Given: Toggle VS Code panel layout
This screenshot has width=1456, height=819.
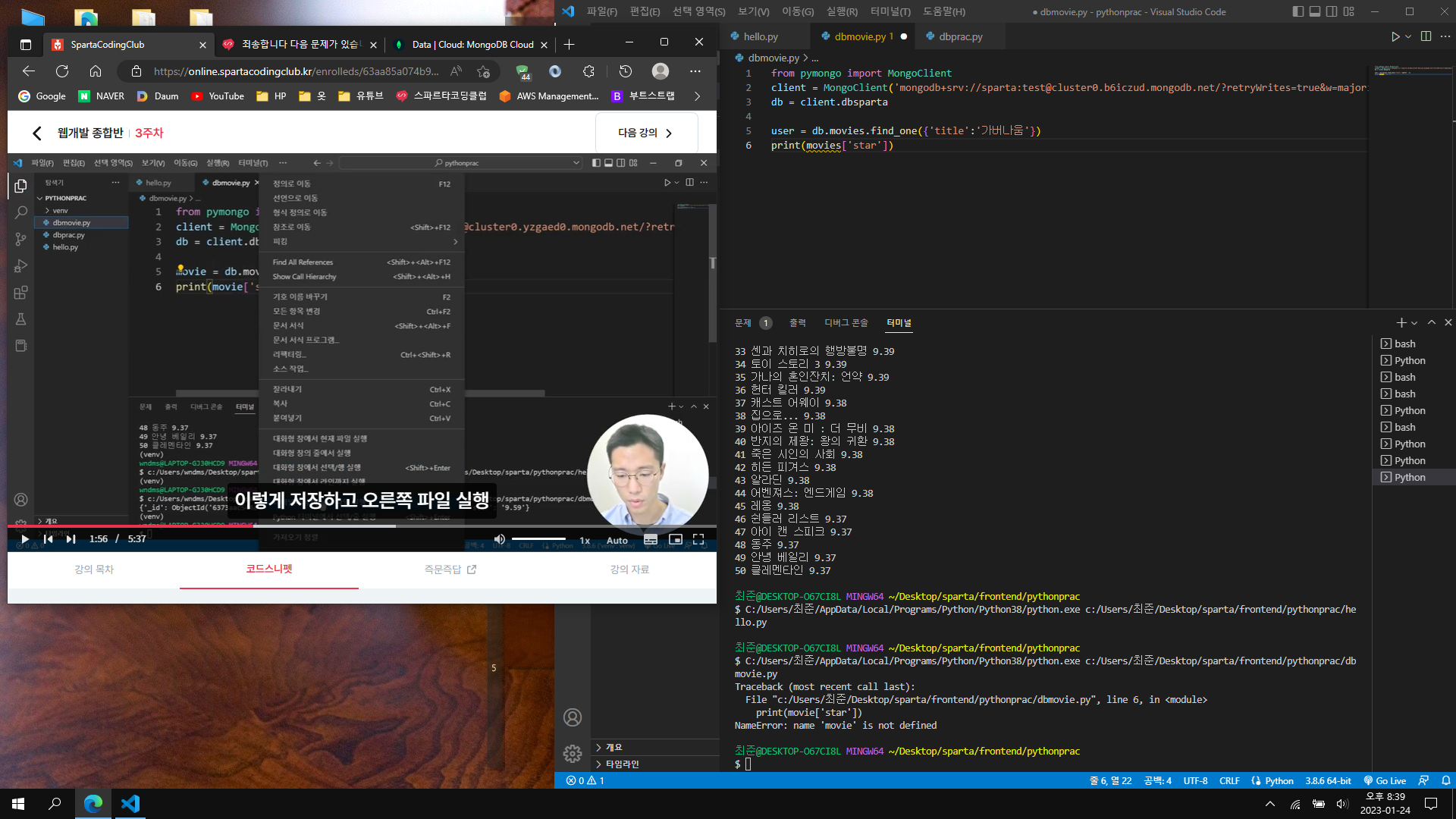Looking at the screenshot, I should tap(1315, 11).
